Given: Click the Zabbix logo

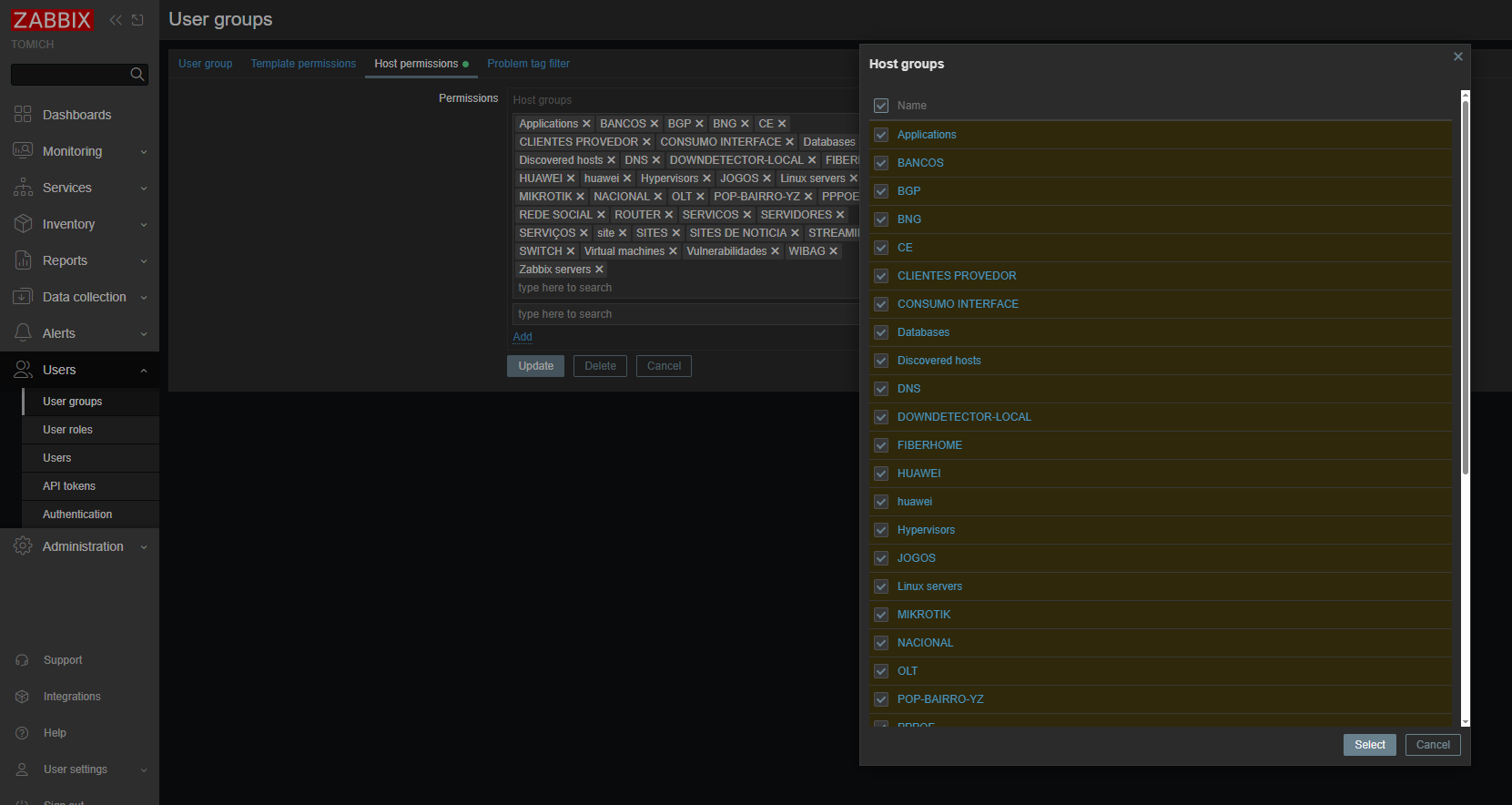Looking at the screenshot, I should (x=52, y=20).
